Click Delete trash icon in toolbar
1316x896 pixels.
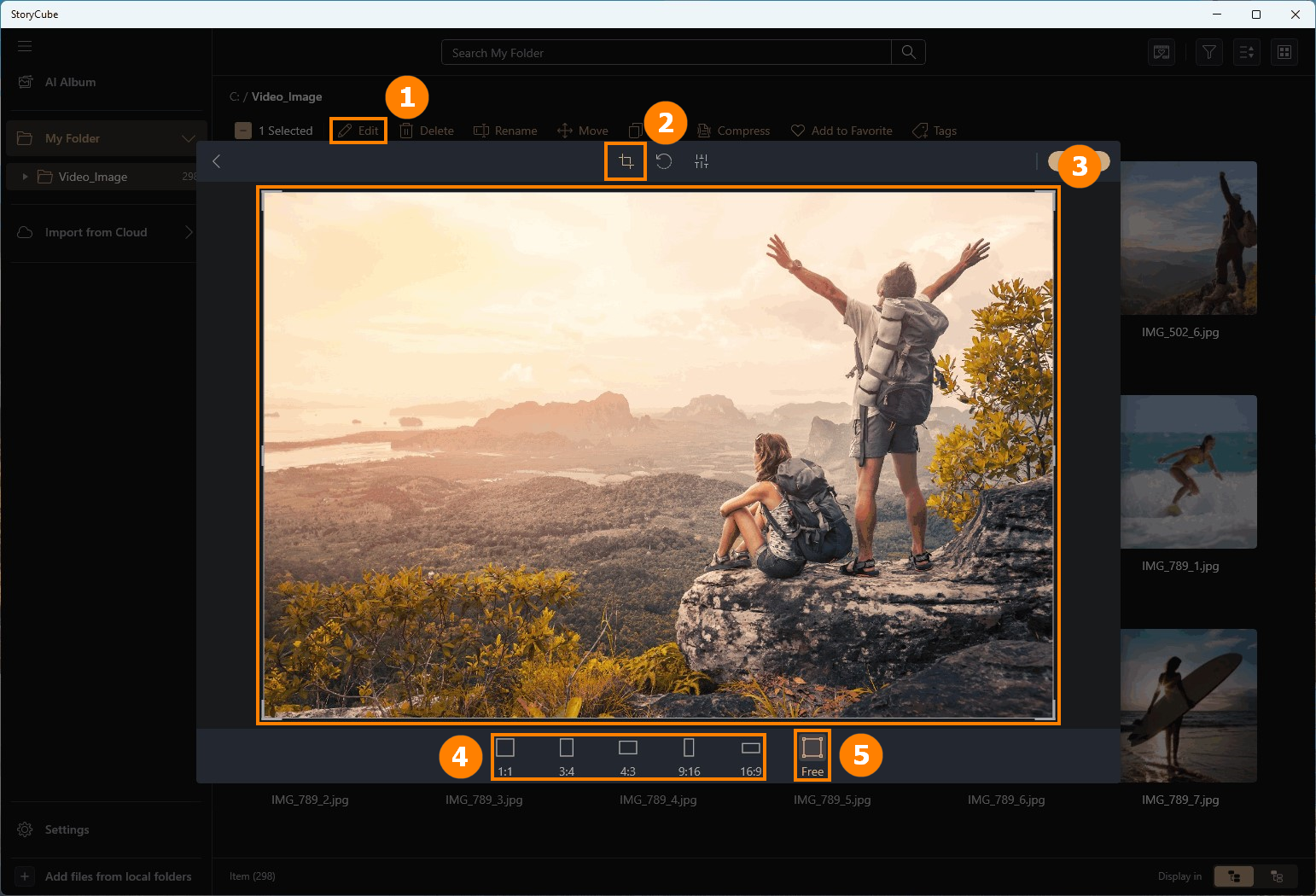427,131
